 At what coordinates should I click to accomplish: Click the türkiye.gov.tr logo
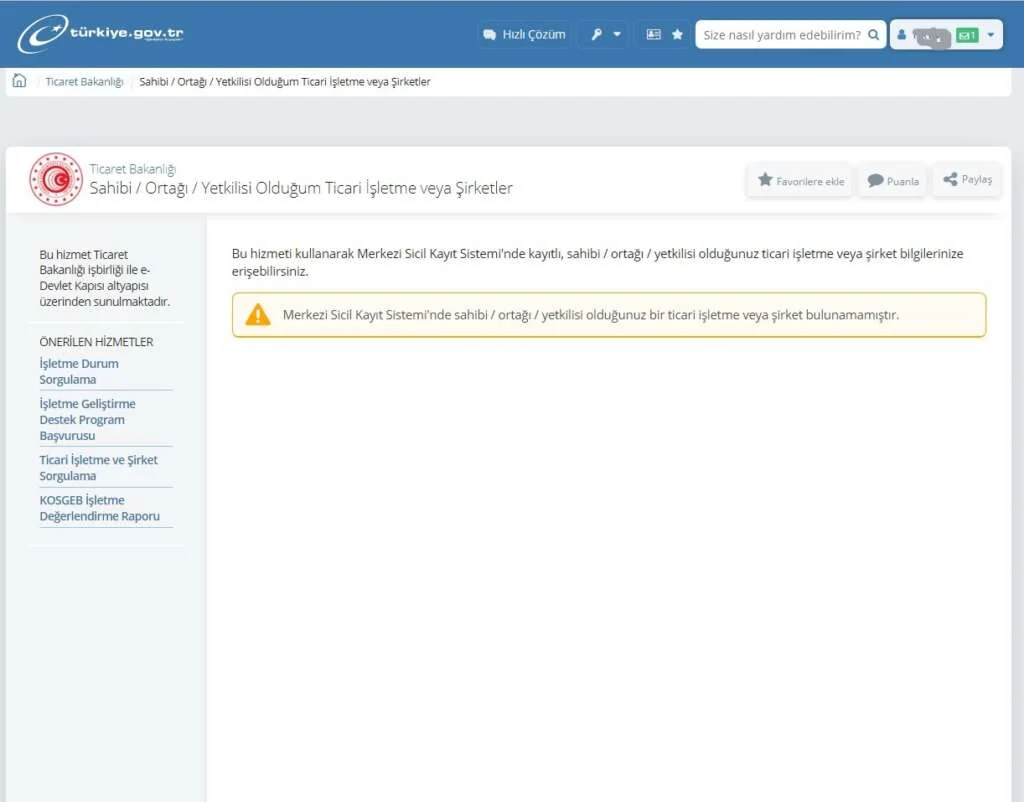100,34
